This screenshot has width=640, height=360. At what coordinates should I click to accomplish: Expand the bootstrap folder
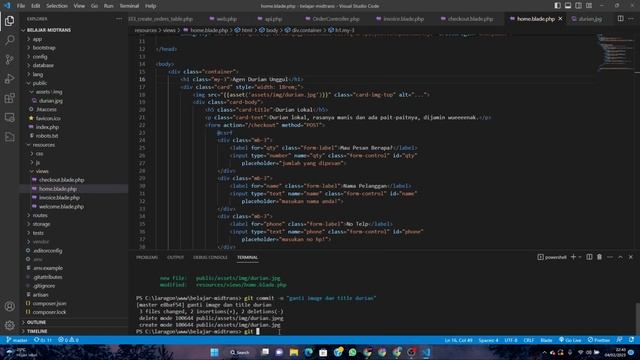coord(44,48)
